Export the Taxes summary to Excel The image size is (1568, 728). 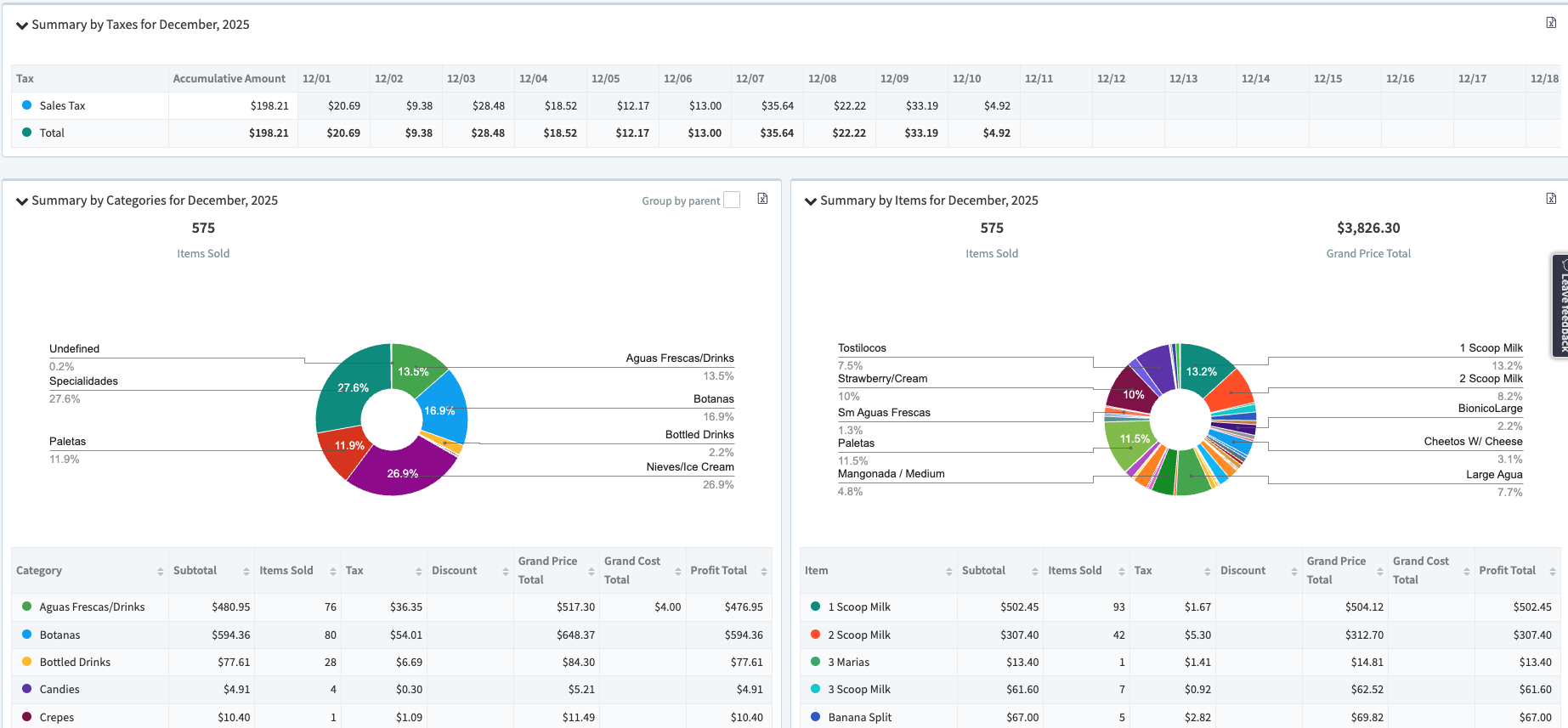pos(1550,23)
